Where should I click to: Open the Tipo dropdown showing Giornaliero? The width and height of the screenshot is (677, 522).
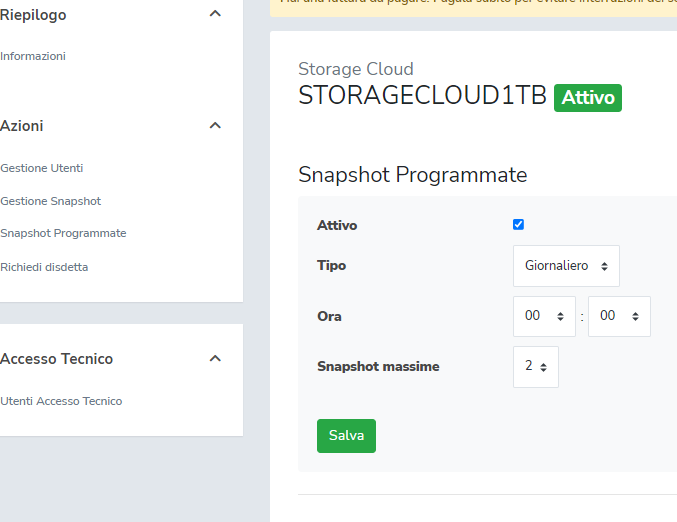(x=566, y=266)
